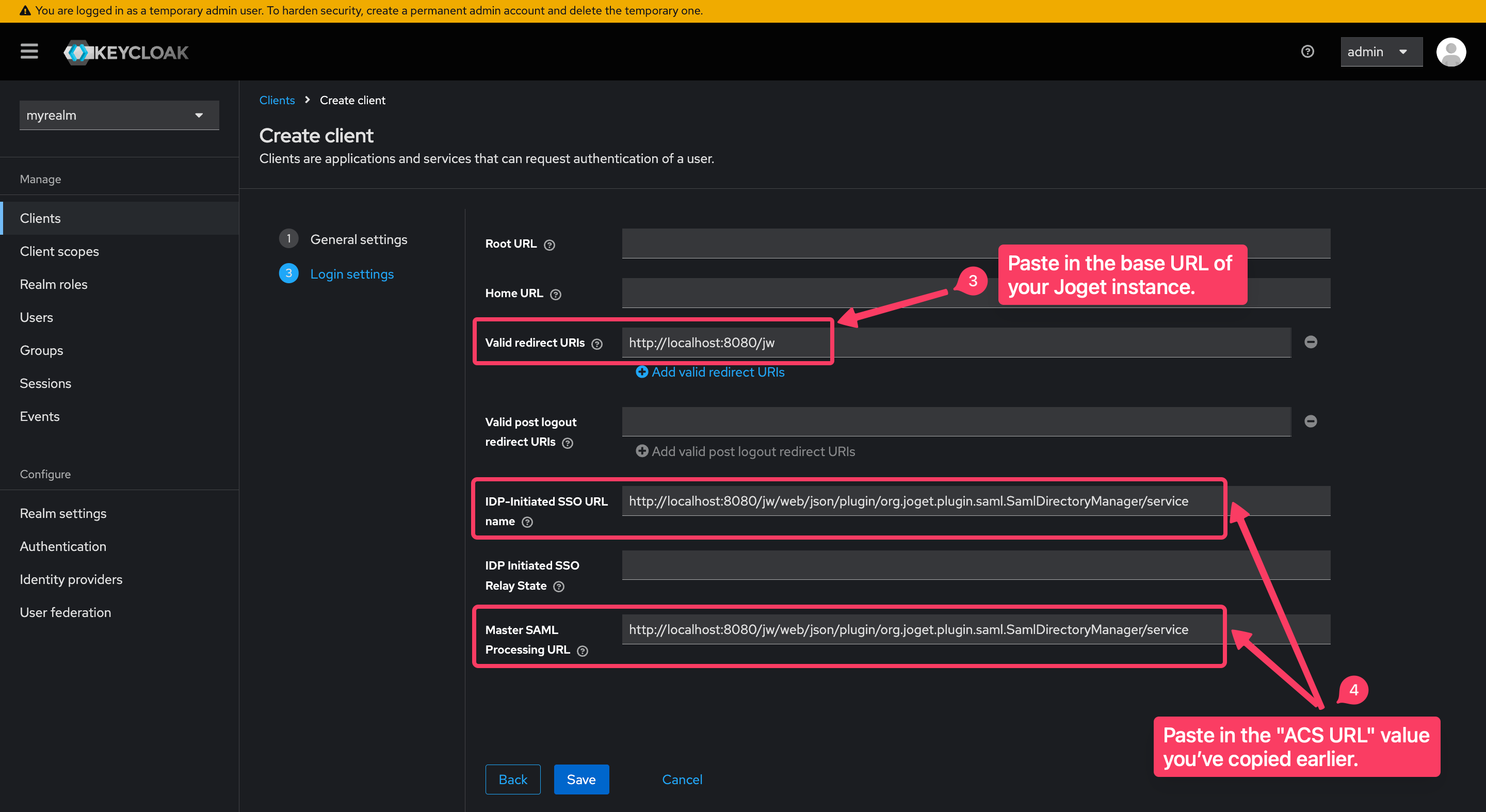Click the user avatar icon
This screenshot has width=1486, height=812.
coord(1451,52)
